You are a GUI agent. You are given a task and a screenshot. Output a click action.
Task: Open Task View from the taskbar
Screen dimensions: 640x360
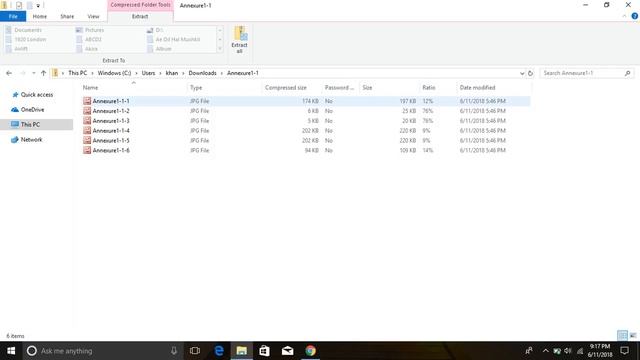[195, 351]
